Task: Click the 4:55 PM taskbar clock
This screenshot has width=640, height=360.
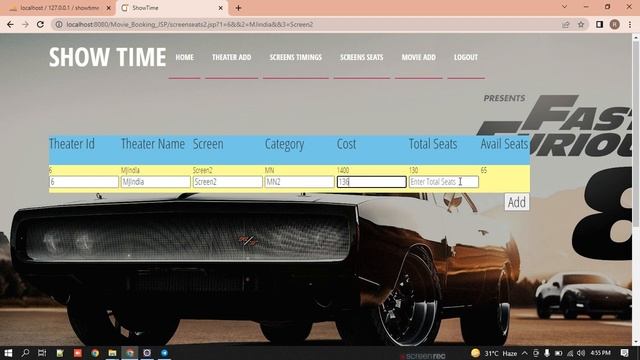Action: [600, 353]
